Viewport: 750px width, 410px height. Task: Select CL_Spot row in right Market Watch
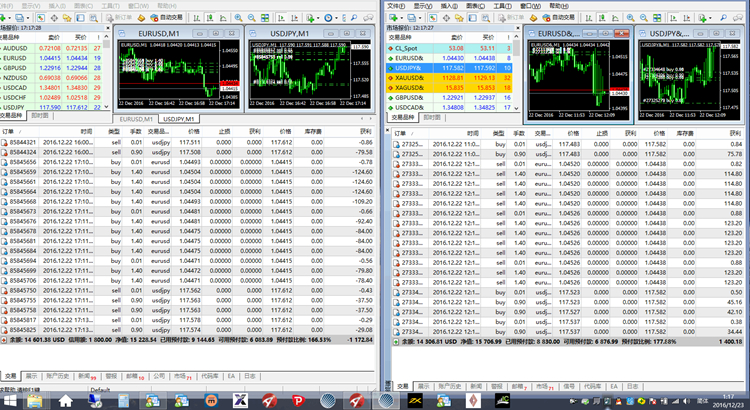(x=449, y=48)
